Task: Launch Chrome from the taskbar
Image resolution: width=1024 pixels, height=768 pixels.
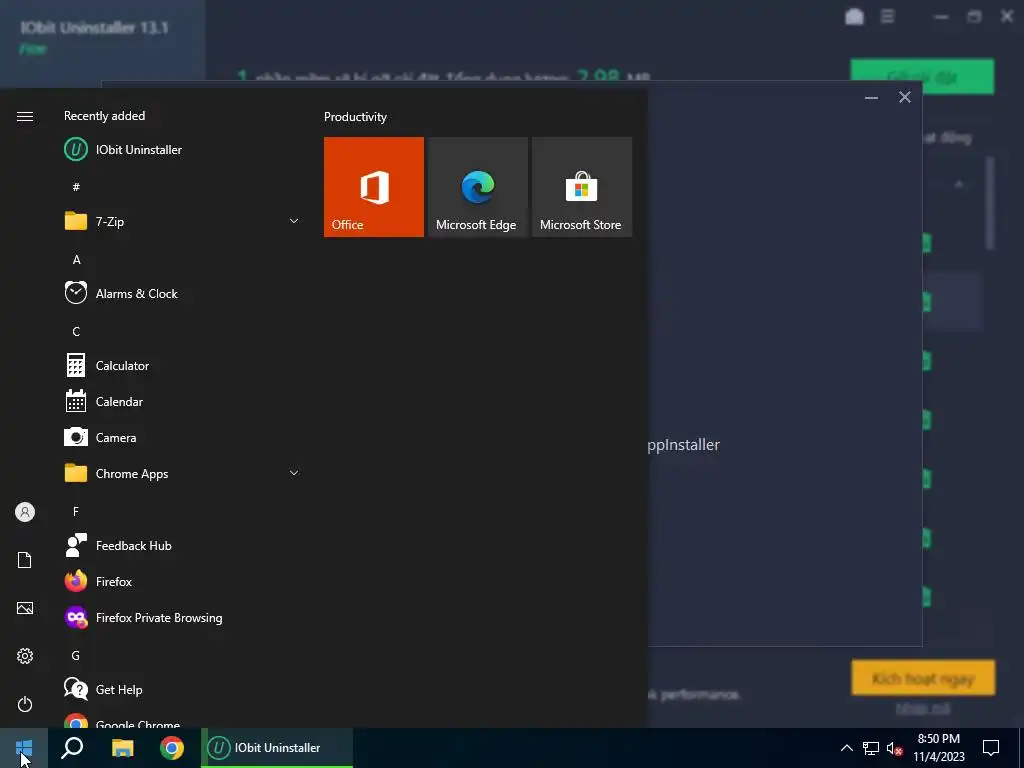Action: pyautogui.click(x=172, y=748)
